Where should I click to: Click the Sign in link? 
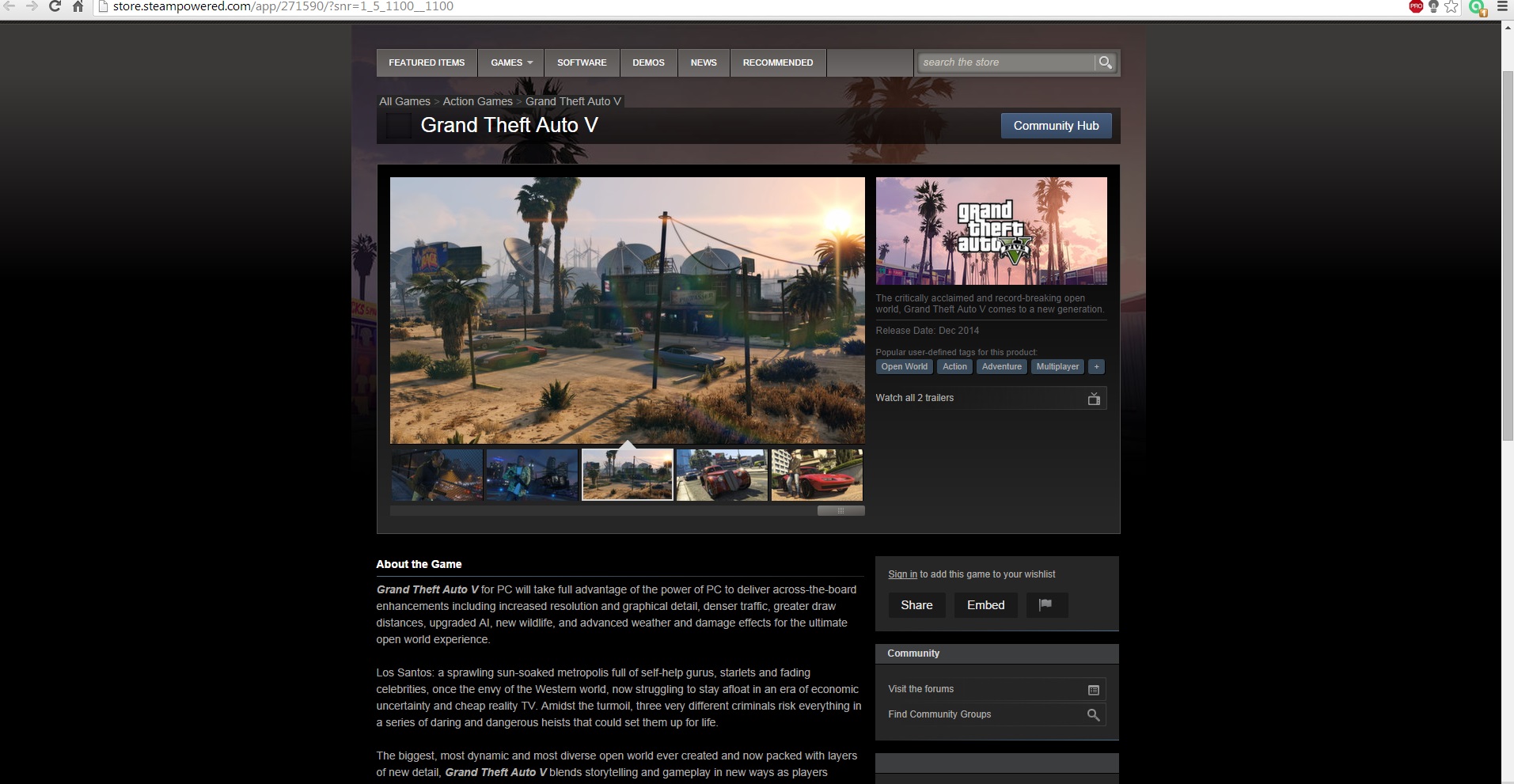pos(902,574)
